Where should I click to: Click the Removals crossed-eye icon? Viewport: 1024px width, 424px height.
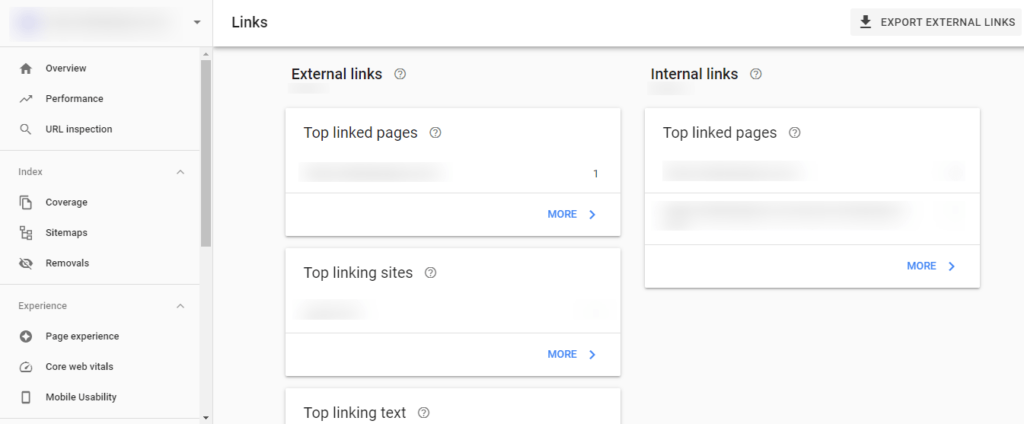point(26,263)
